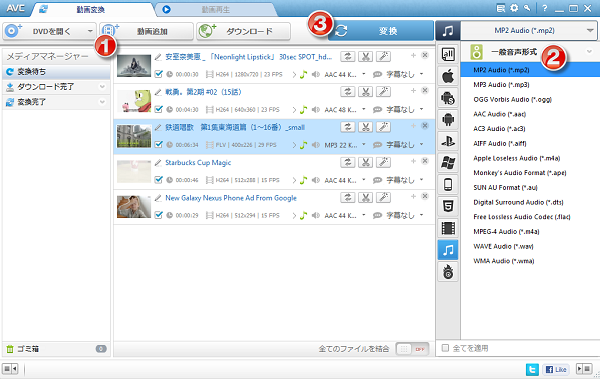Click convert arrows icon for New Galaxy Nexus
Image resolution: width=600 pixels, height=379 pixels.
[347, 198]
